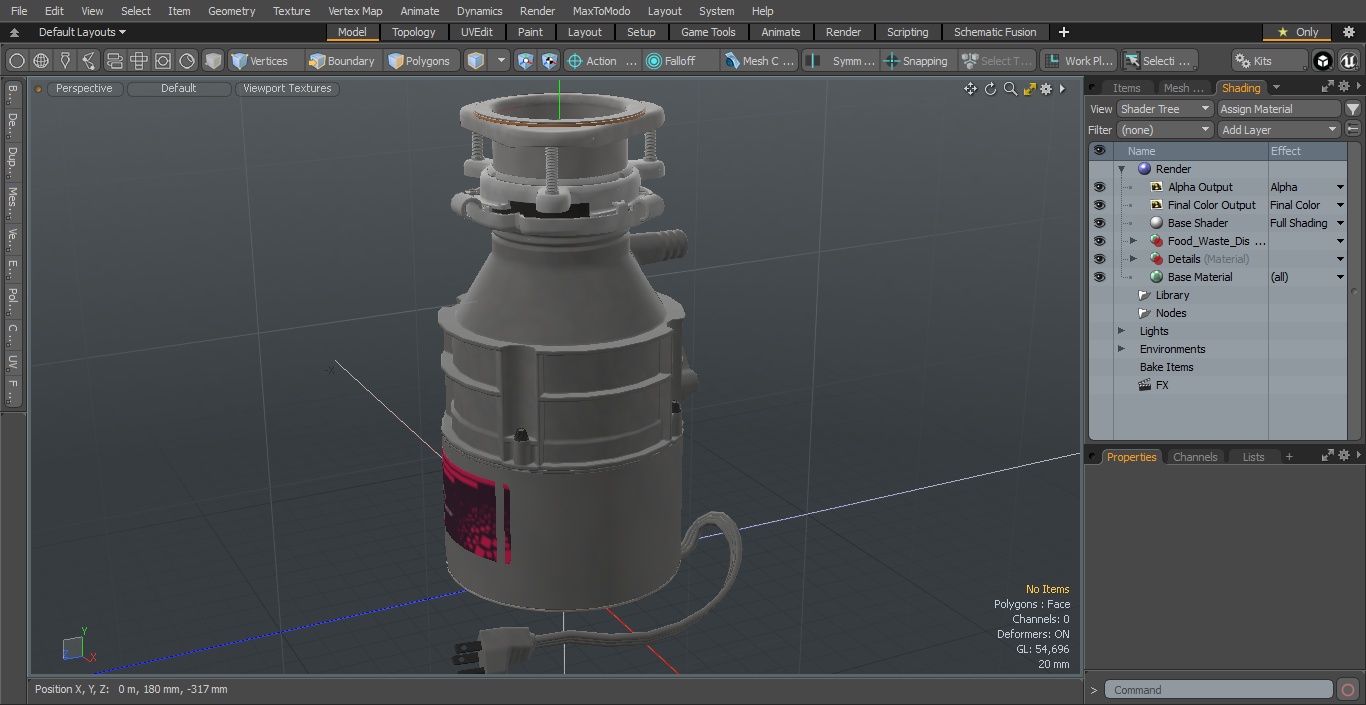Click the Boundary button

tap(342, 61)
